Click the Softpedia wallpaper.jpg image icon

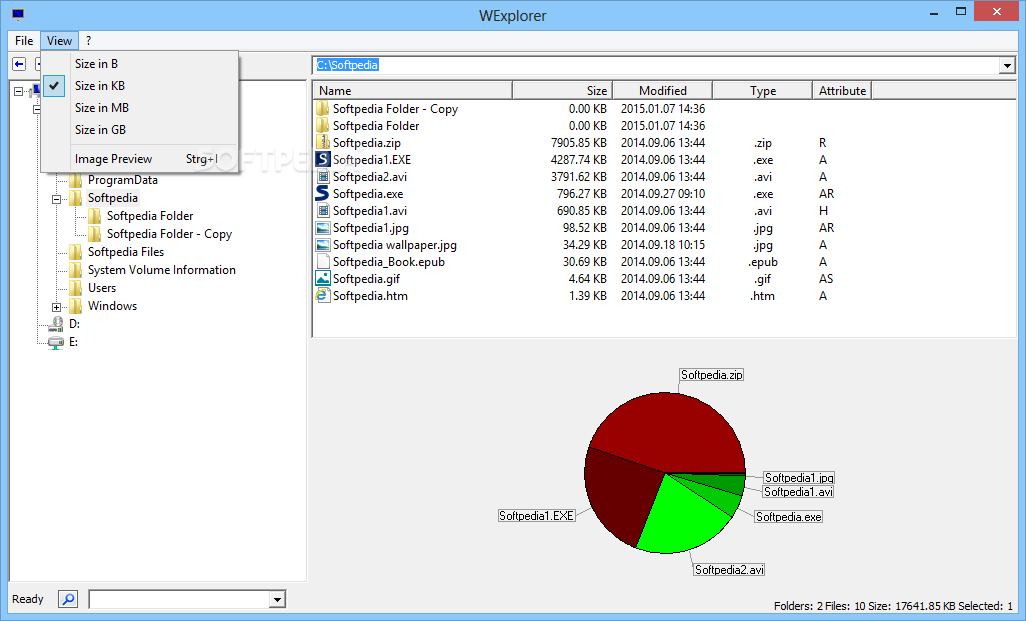click(x=323, y=245)
